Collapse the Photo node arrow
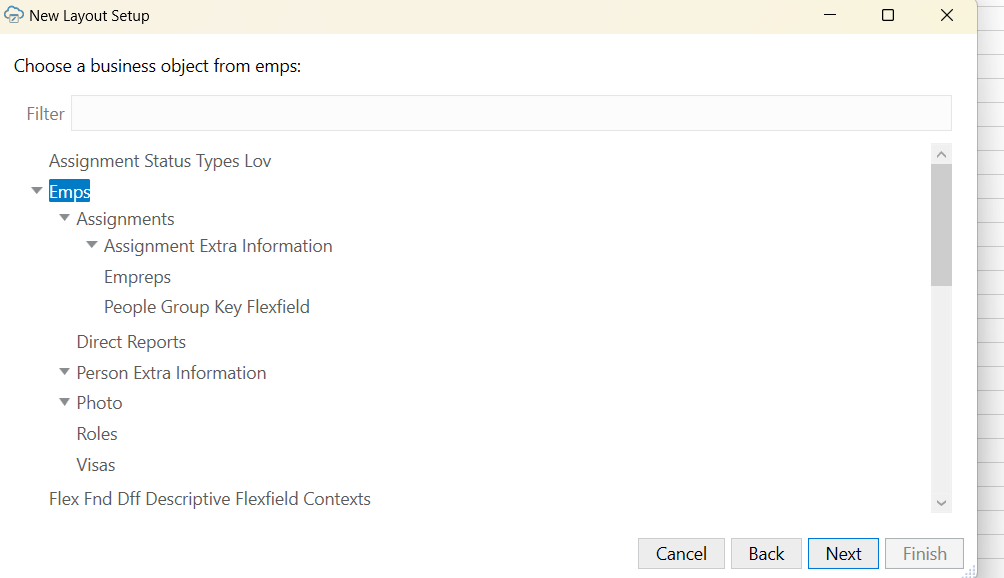1004x578 pixels. click(x=65, y=402)
